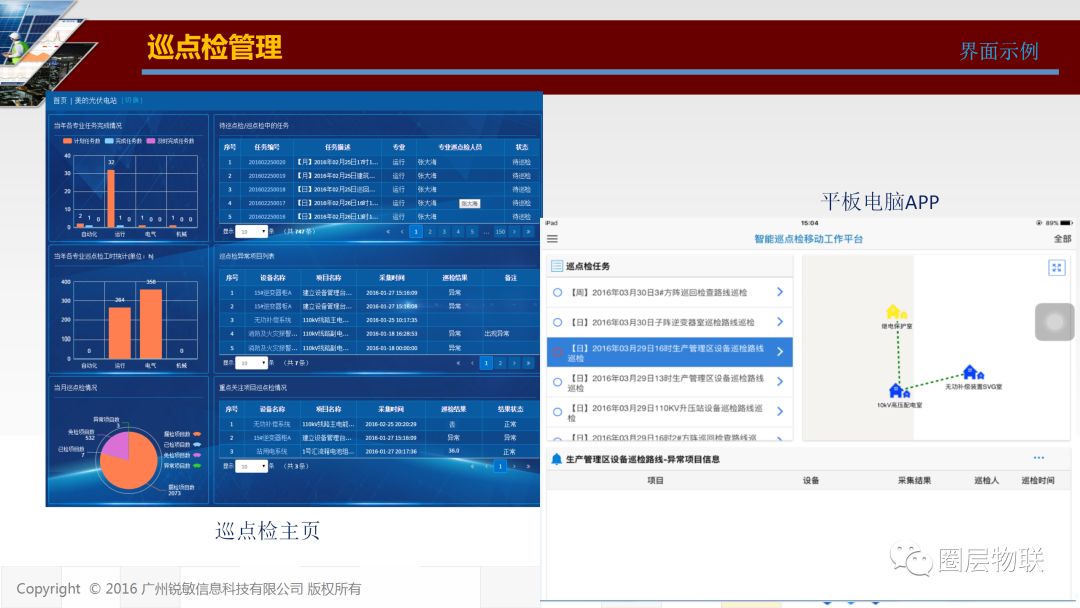Toggle 计划任务数 orange legend swatch
This screenshot has height=608, width=1080.
click(x=68, y=140)
